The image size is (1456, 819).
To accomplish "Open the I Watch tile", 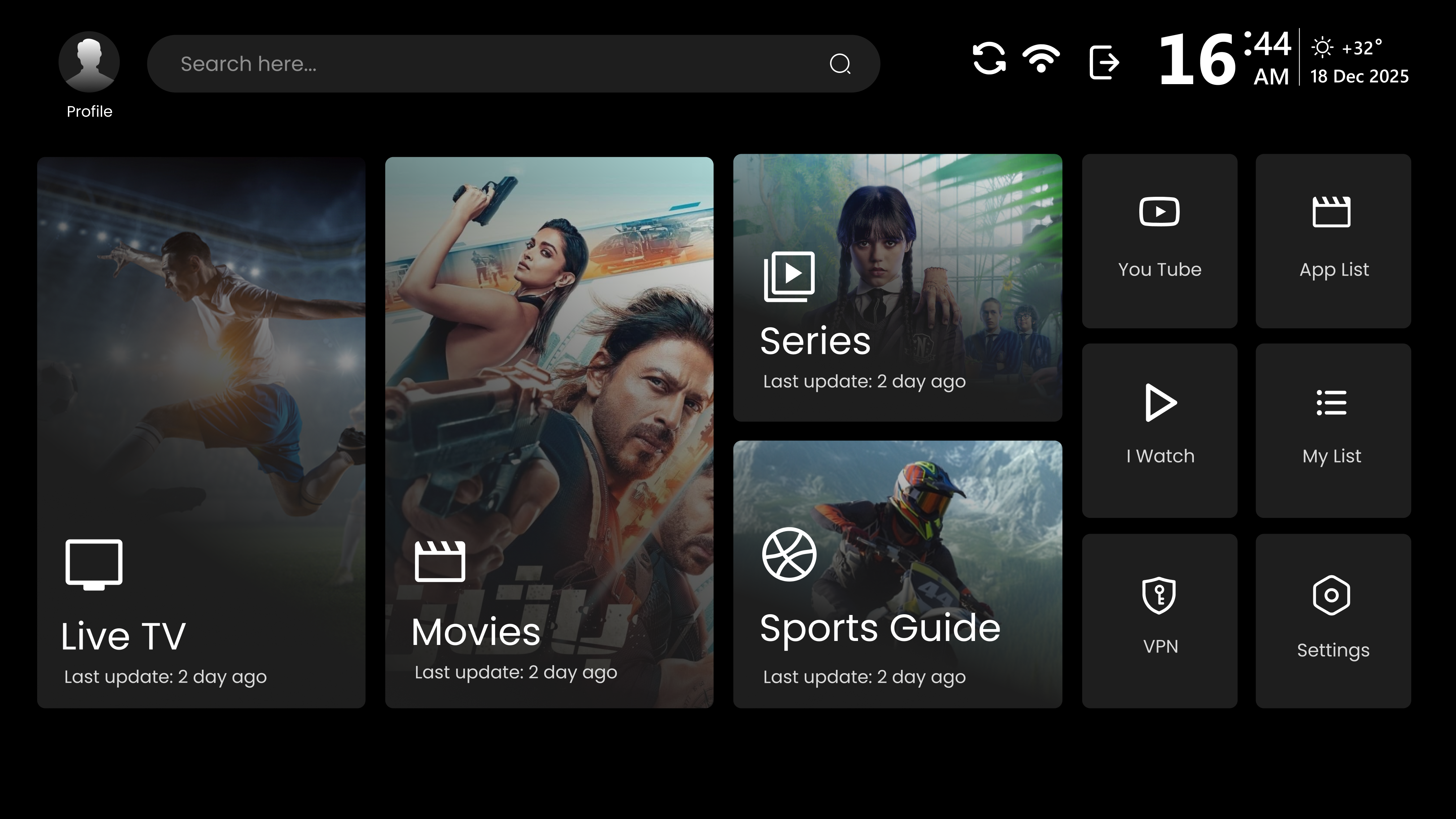I will coord(1159,431).
